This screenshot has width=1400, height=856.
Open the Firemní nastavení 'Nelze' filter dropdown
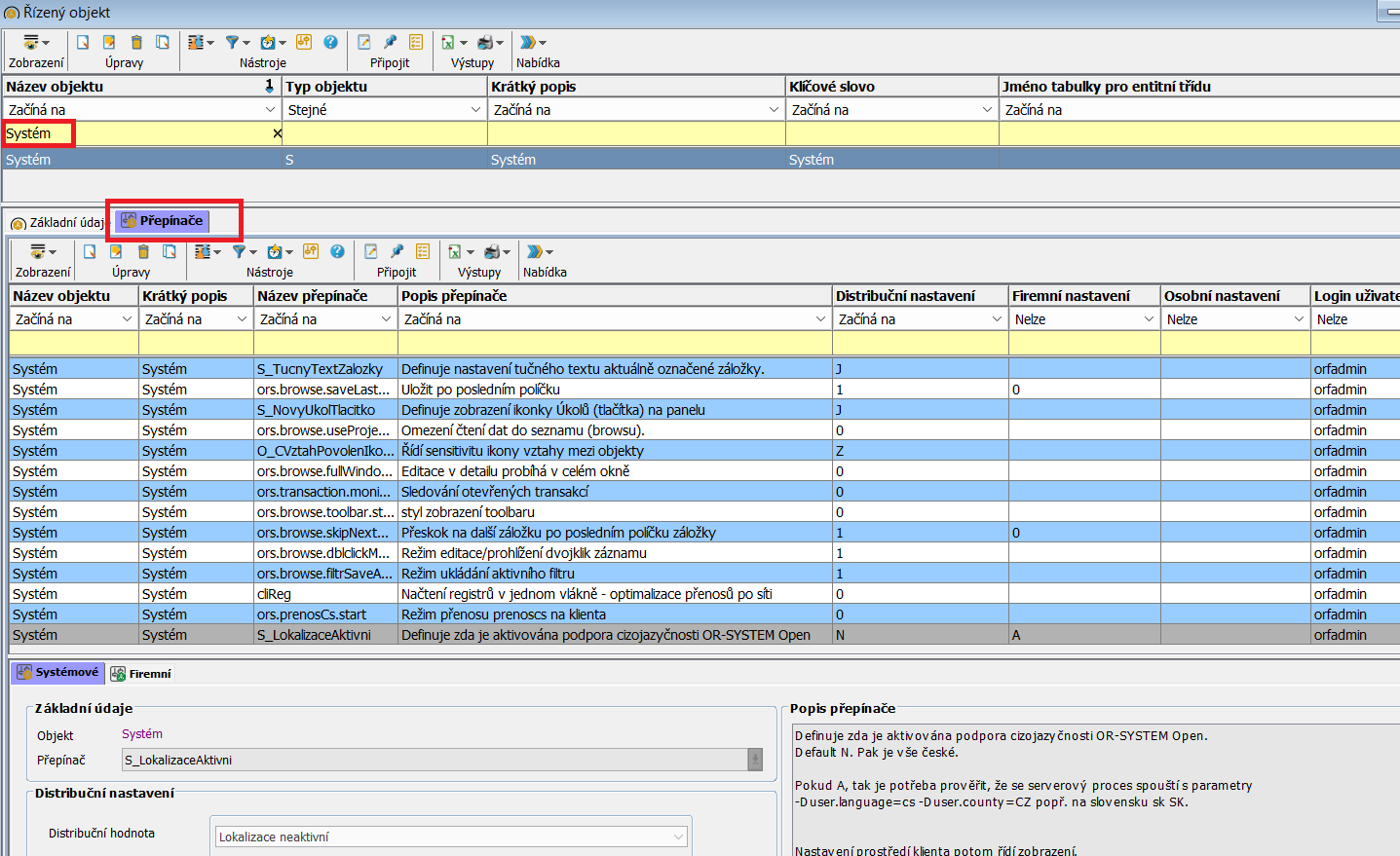tap(1148, 319)
